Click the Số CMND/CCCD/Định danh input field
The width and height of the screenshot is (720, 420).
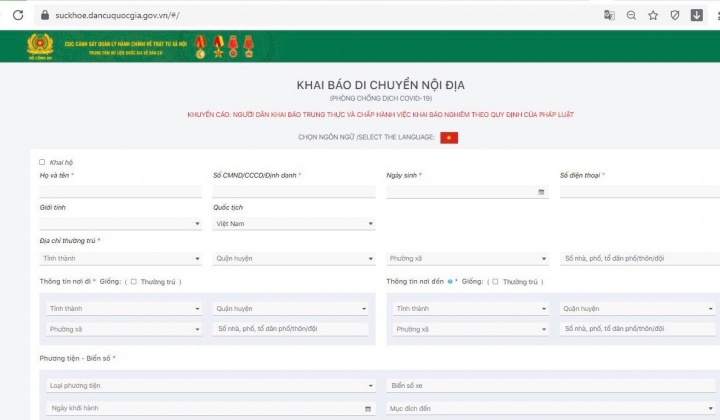(294, 191)
